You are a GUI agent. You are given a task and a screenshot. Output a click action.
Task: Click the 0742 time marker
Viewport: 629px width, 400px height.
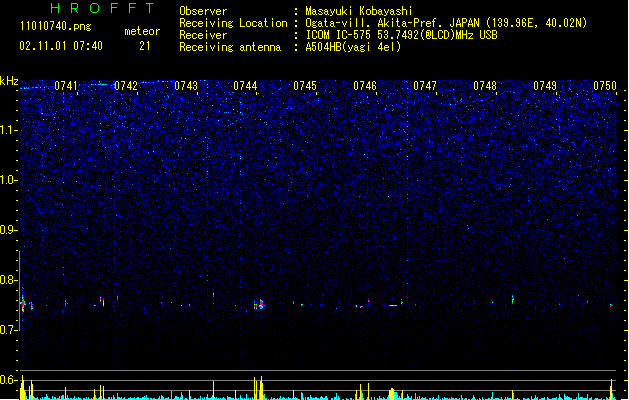coord(126,86)
